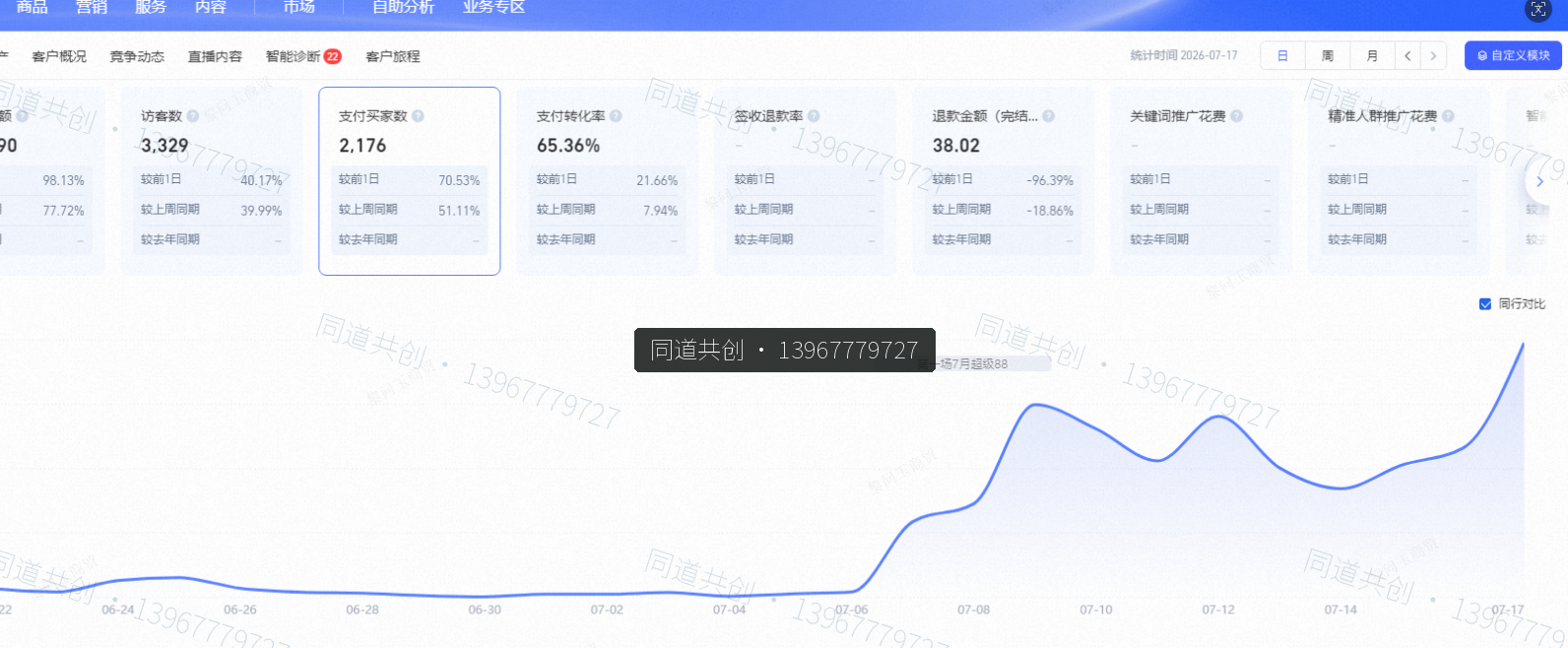Click the 40.17% change in 访客数 card
Screen dimensions: 1568x648
(261, 180)
